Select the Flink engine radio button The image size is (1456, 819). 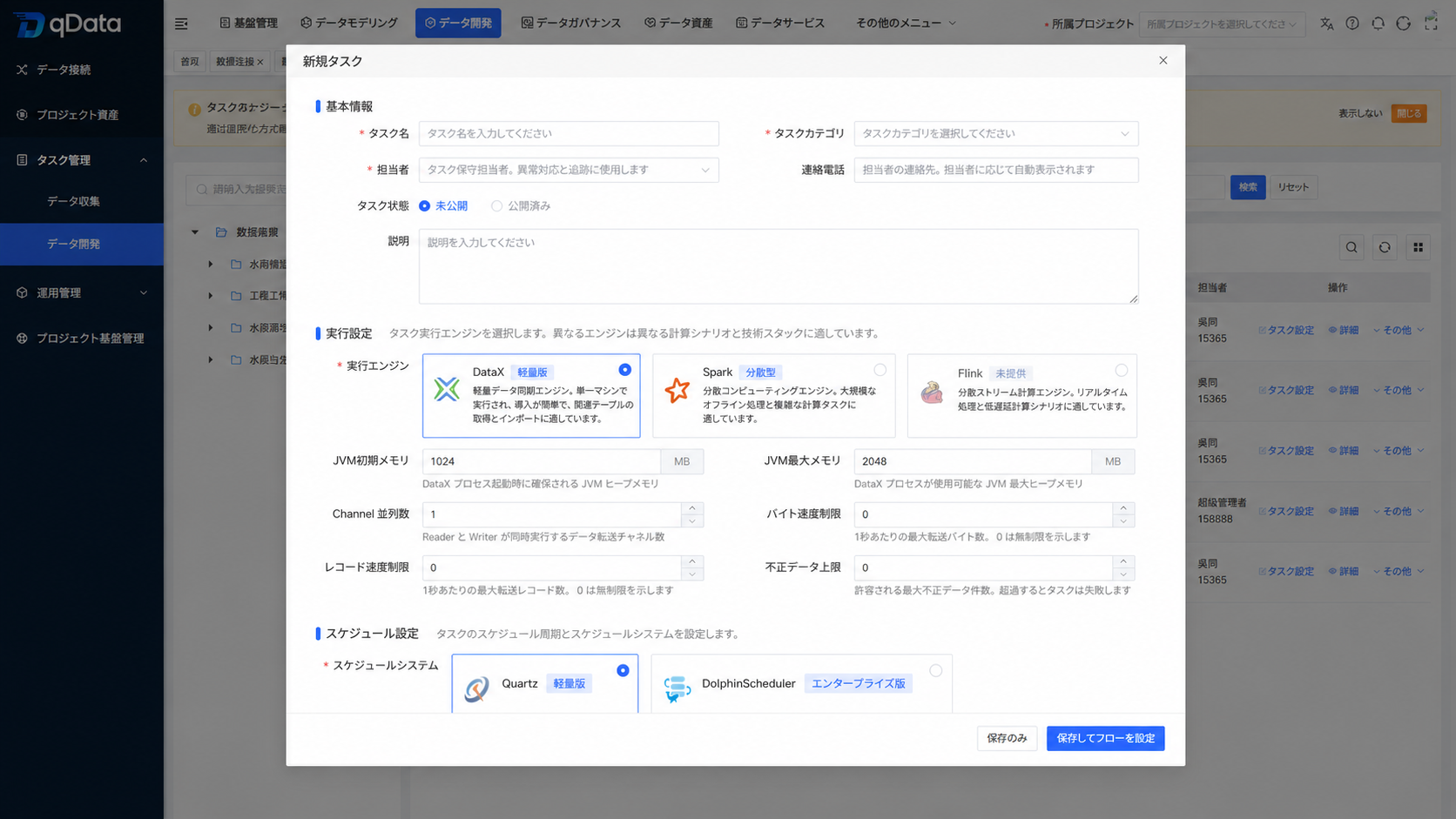[1122, 370]
